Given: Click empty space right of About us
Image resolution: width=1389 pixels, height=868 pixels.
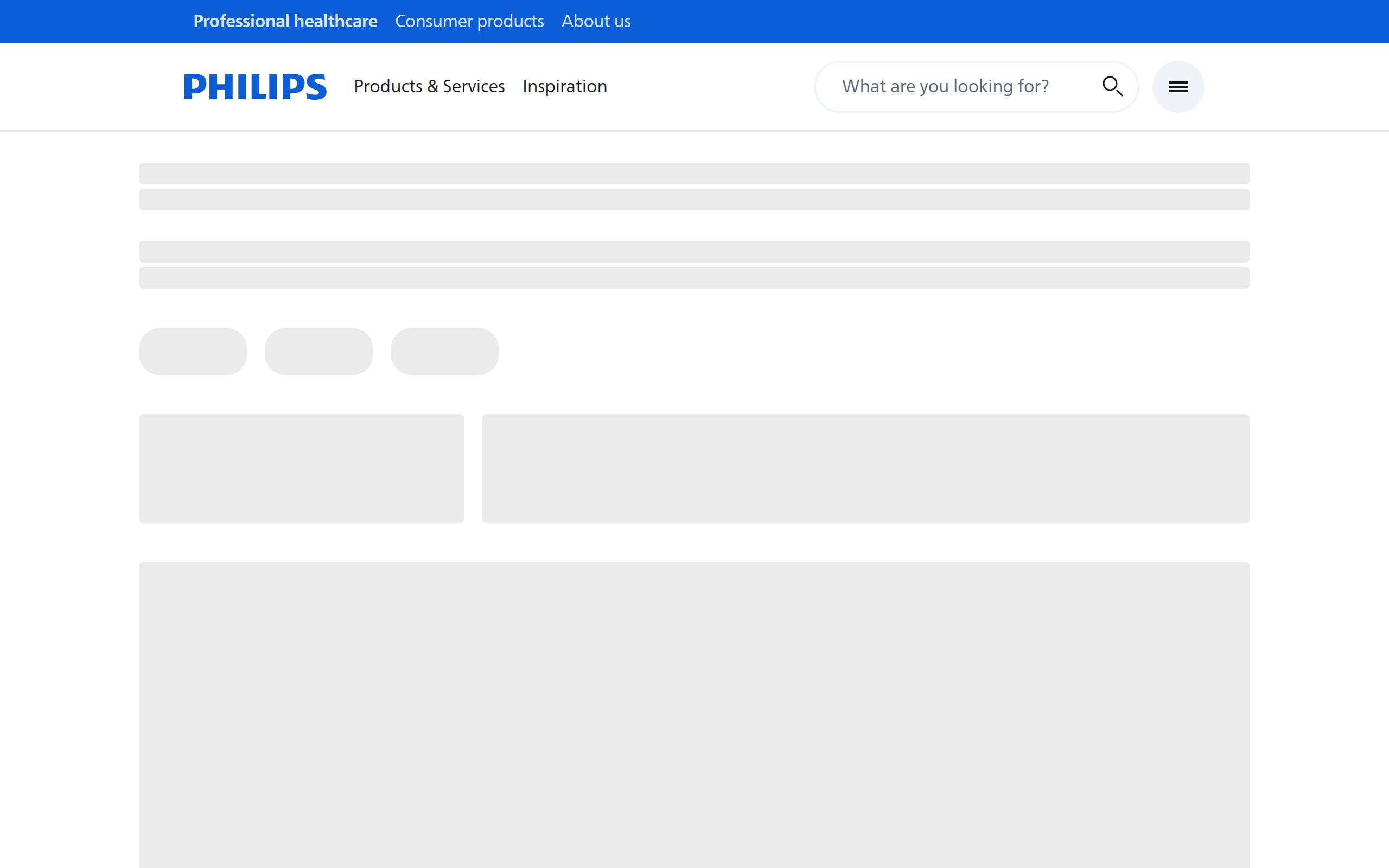Looking at the screenshot, I should [976, 21].
